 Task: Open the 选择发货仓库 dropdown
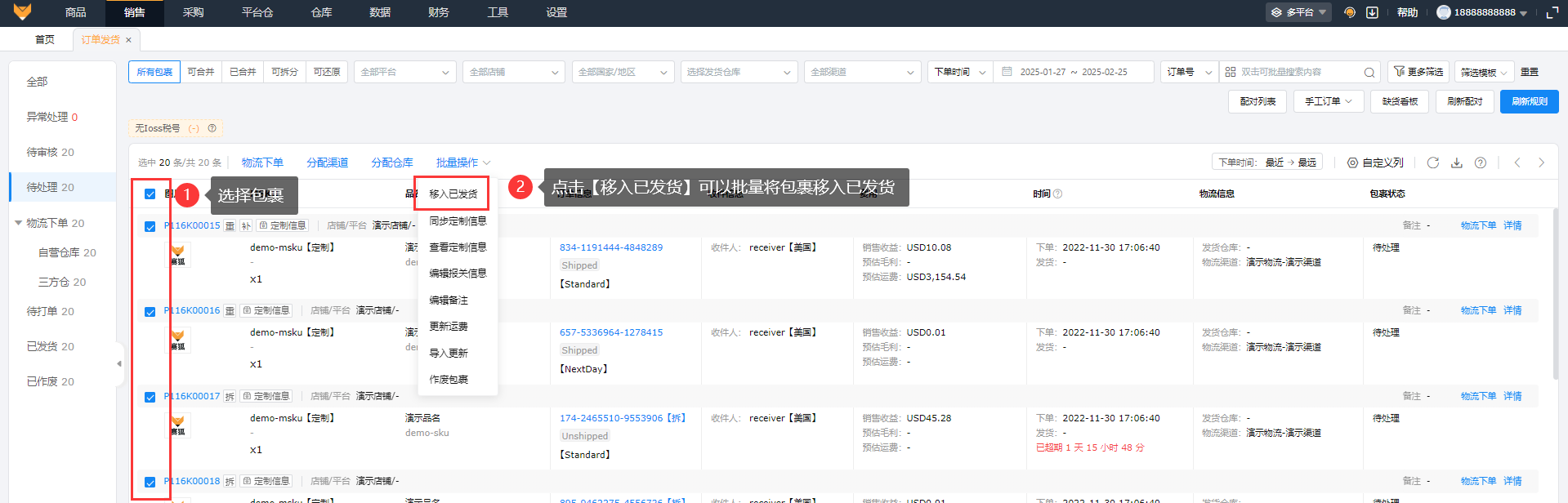[739, 72]
